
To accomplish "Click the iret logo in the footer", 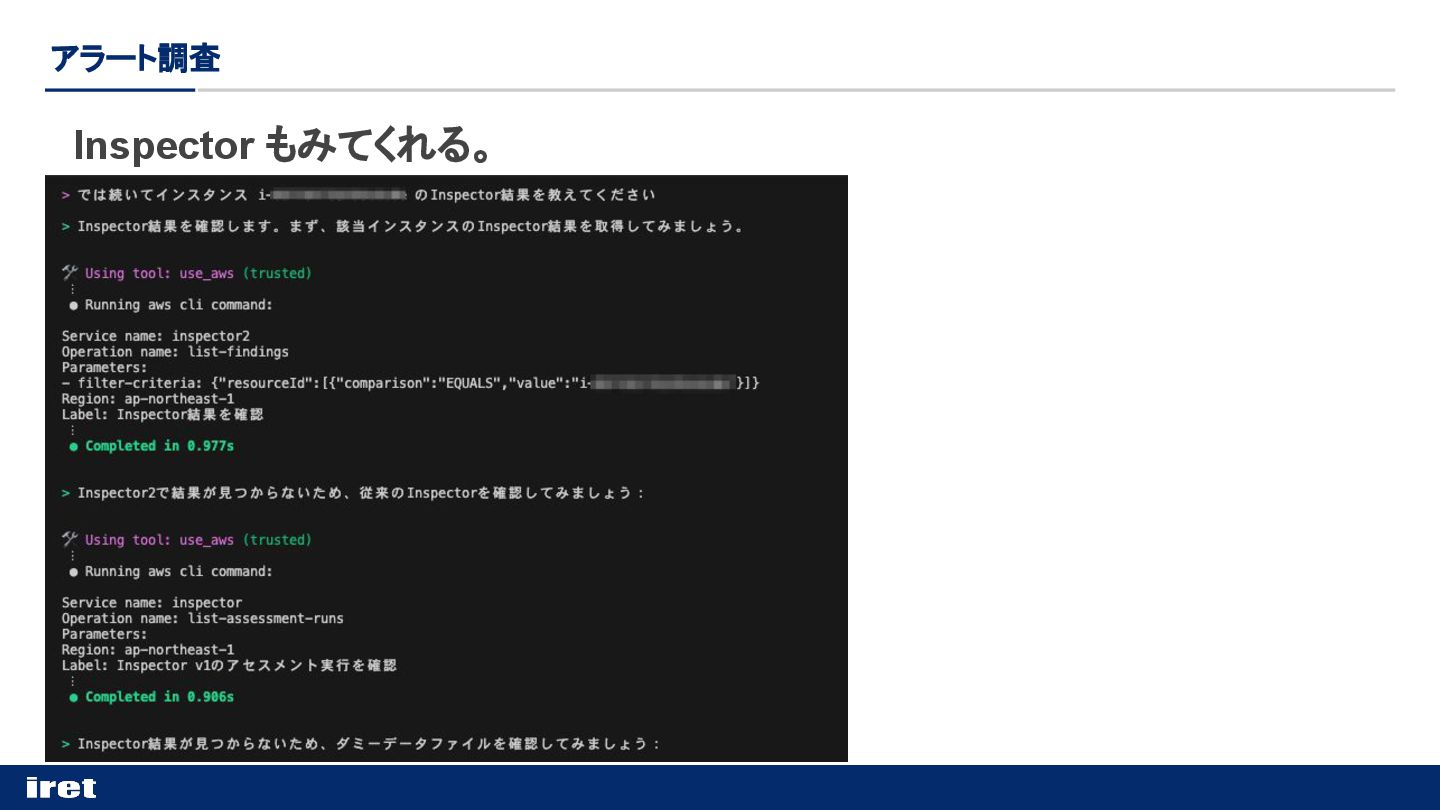I will tap(61, 788).
